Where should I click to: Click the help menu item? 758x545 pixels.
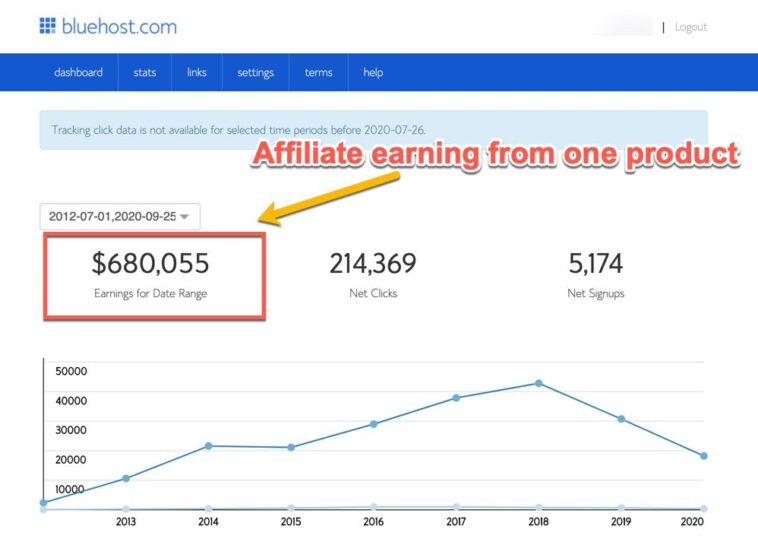pyautogui.click(x=373, y=73)
